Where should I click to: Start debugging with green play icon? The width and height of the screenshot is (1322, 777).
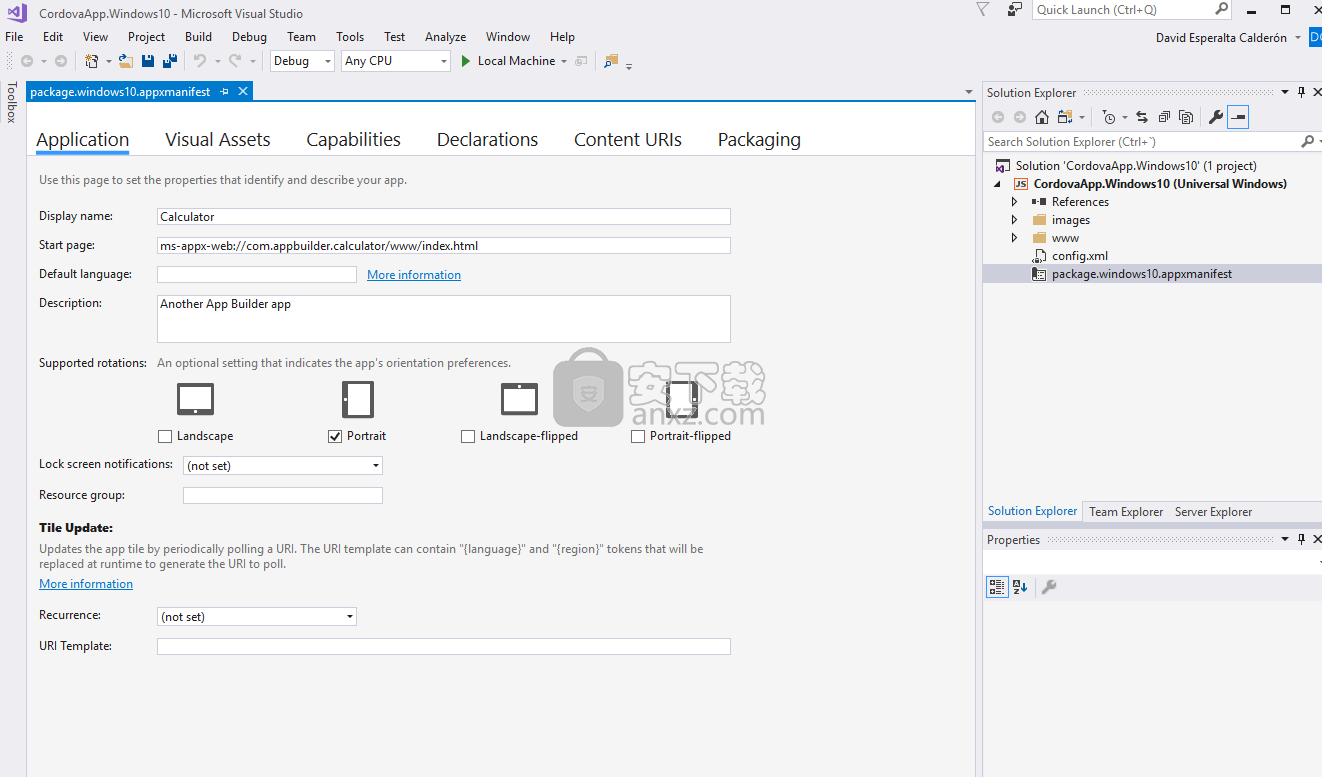tap(466, 61)
